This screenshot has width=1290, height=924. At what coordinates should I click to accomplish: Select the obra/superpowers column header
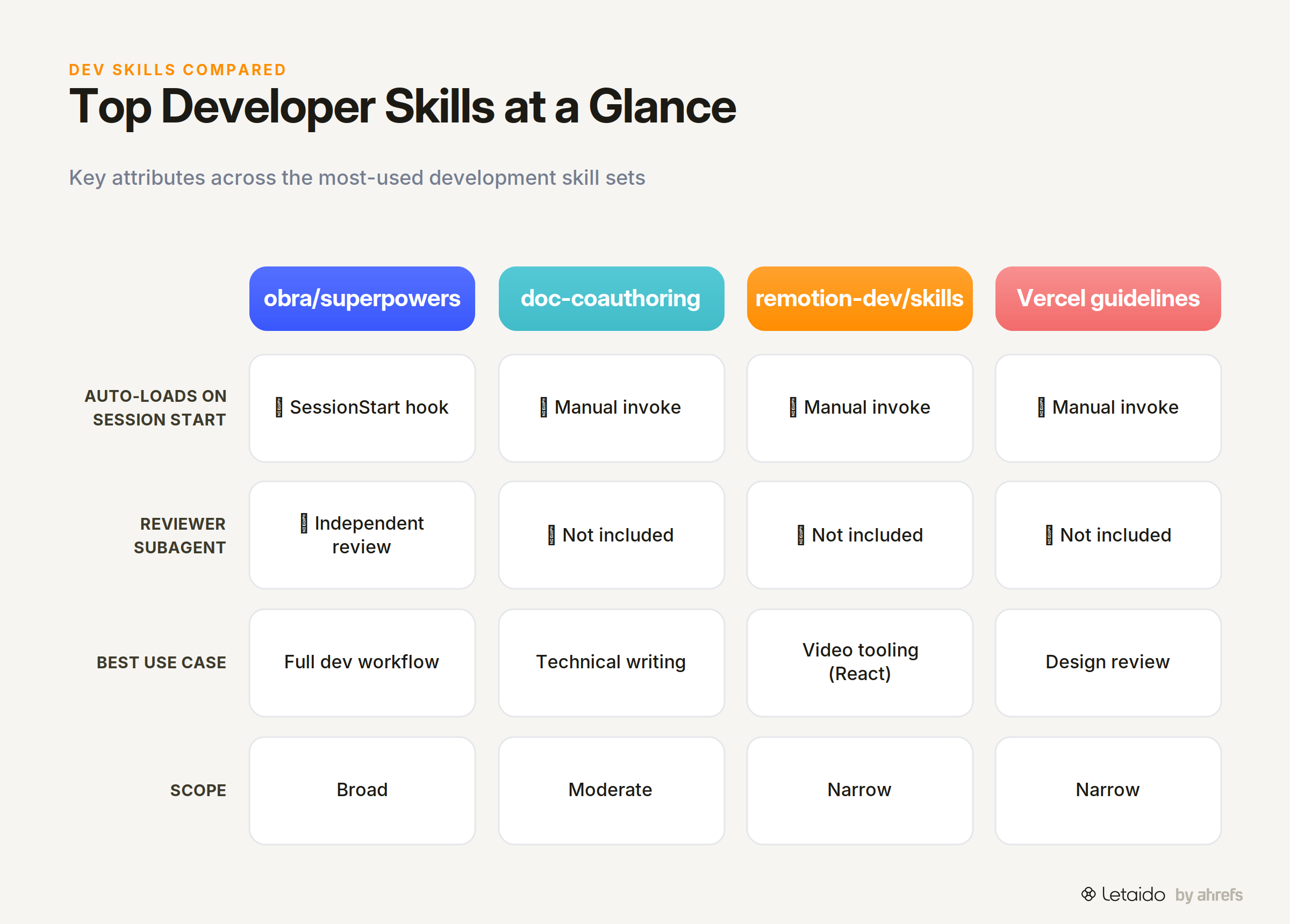point(362,299)
